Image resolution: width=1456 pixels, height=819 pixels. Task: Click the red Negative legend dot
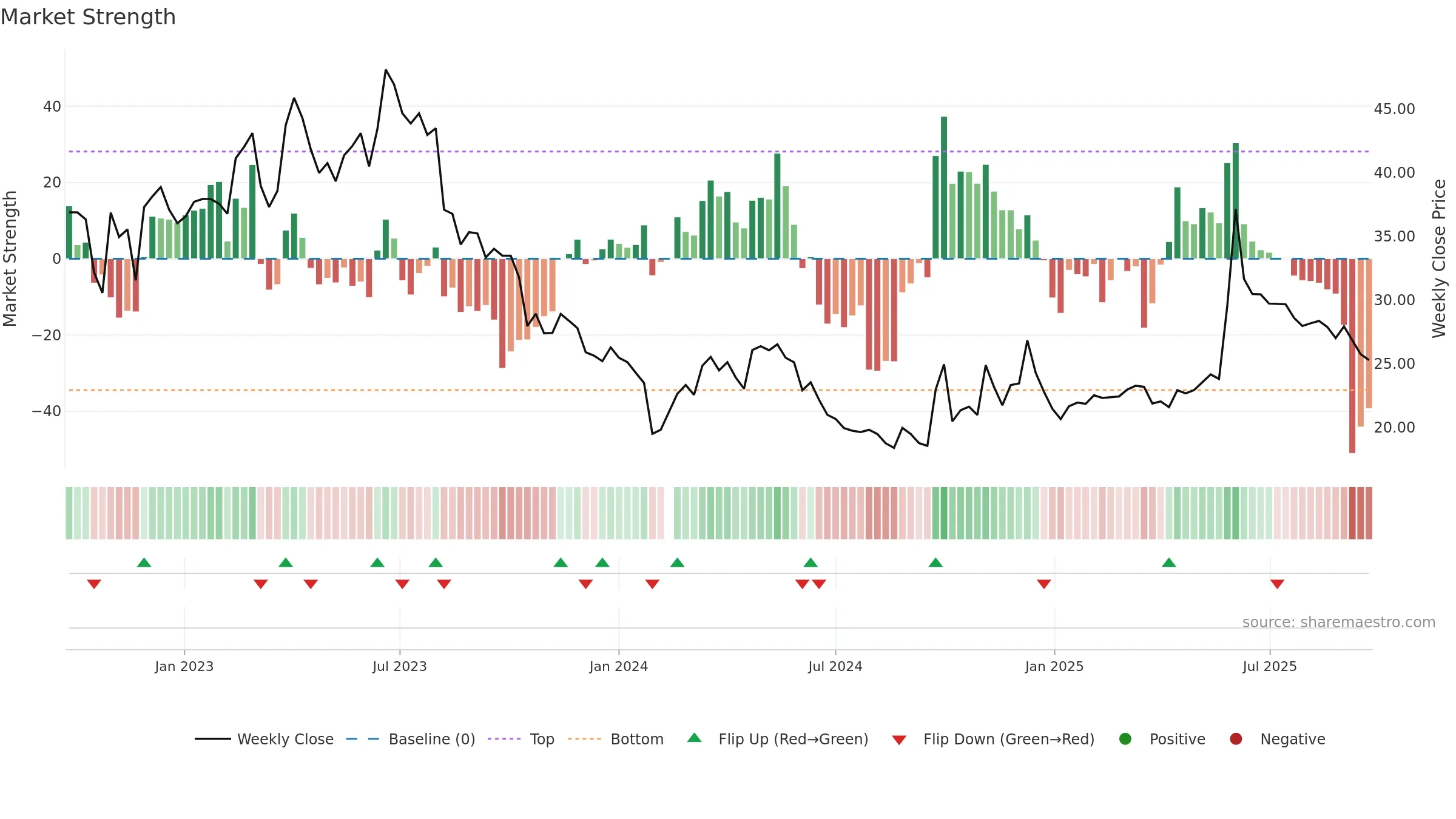(1236, 739)
